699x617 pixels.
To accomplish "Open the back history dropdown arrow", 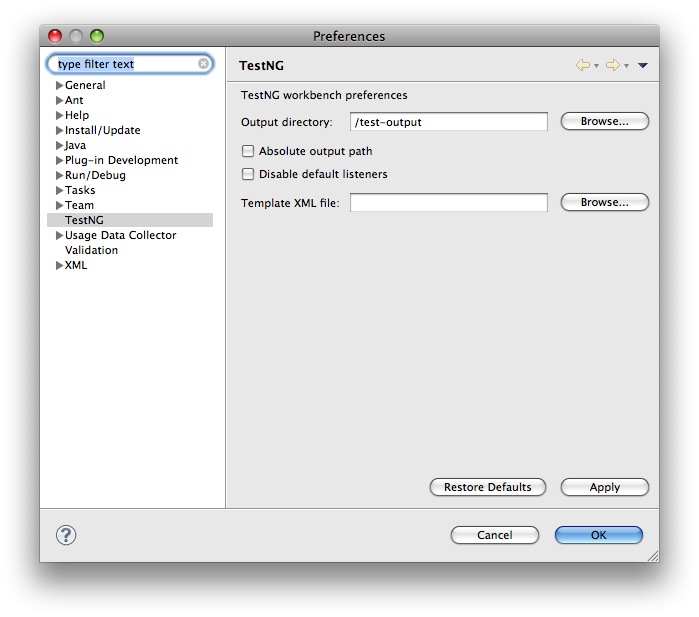I will [596, 66].
